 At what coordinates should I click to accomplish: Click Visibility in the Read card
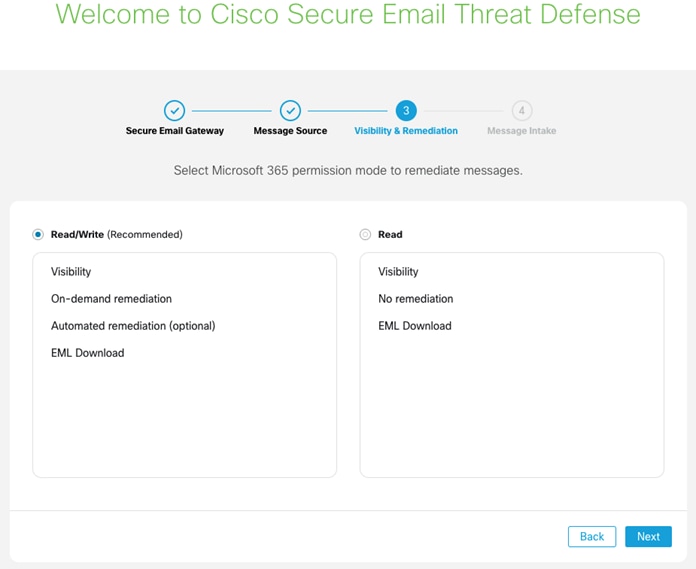398,272
